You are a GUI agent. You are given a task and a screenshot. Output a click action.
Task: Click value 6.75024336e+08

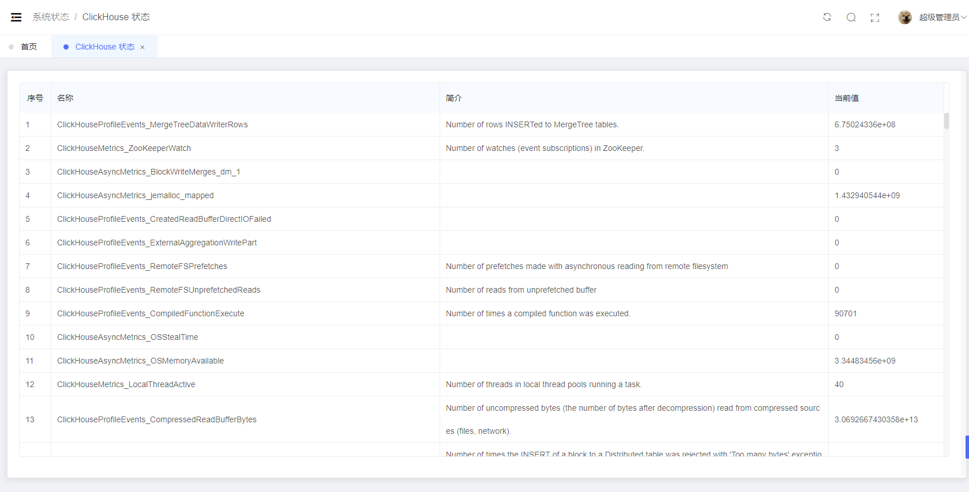pyautogui.click(x=865, y=124)
